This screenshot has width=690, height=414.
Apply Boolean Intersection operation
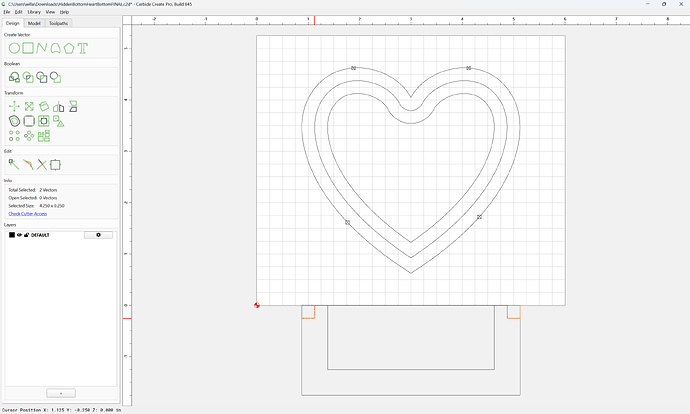tap(28, 77)
